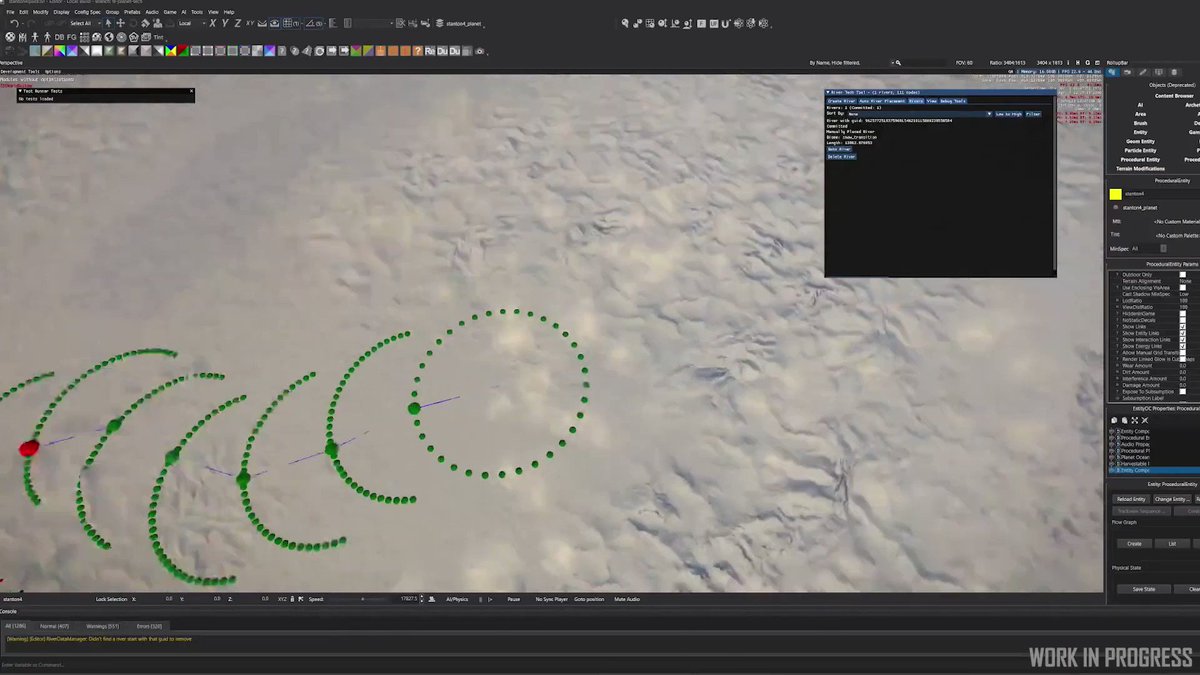Collapse the Test Runner Tests panel

[x=20, y=90]
